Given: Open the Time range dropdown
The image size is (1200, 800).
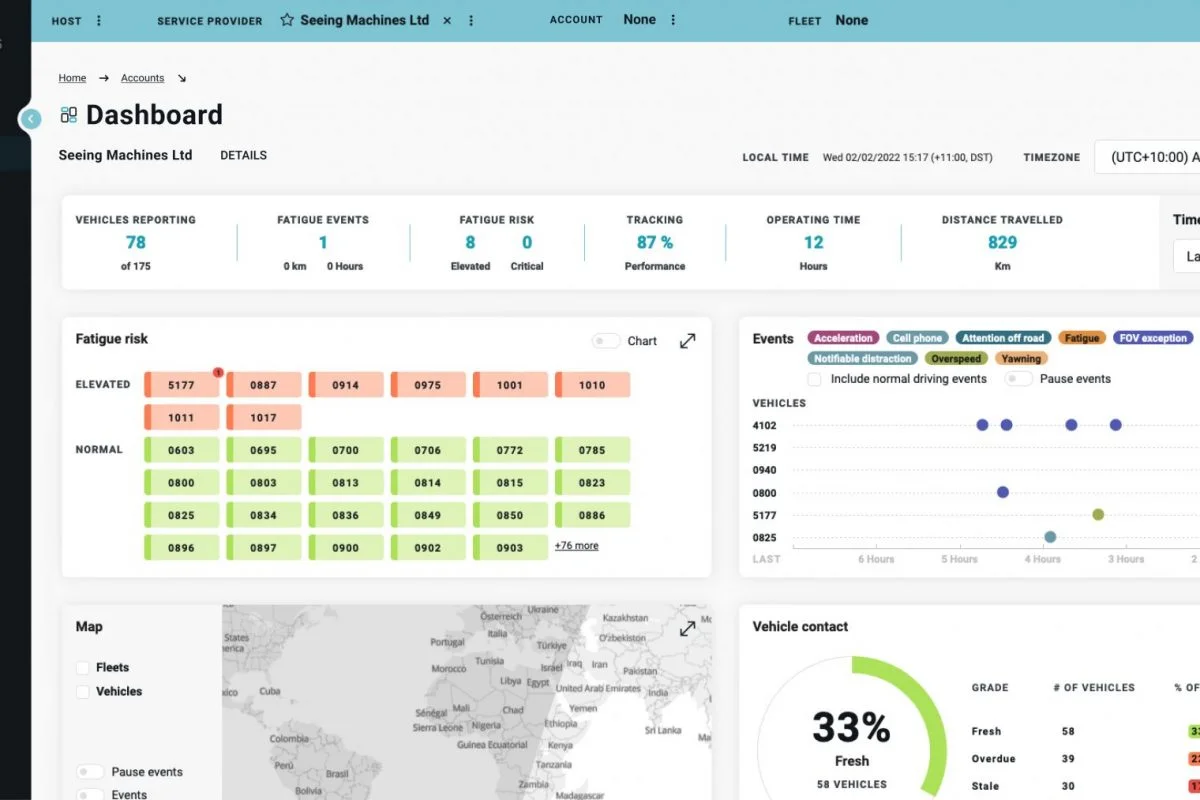Looking at the screenshot, I should tap(1186, 256).
